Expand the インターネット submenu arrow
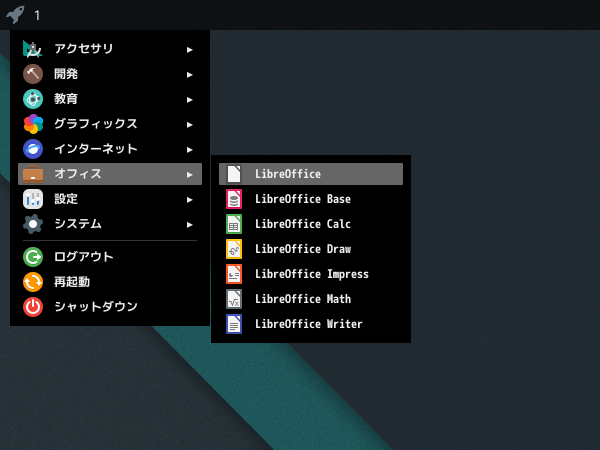This screenshot has width=600, height=450. (189, 150)
